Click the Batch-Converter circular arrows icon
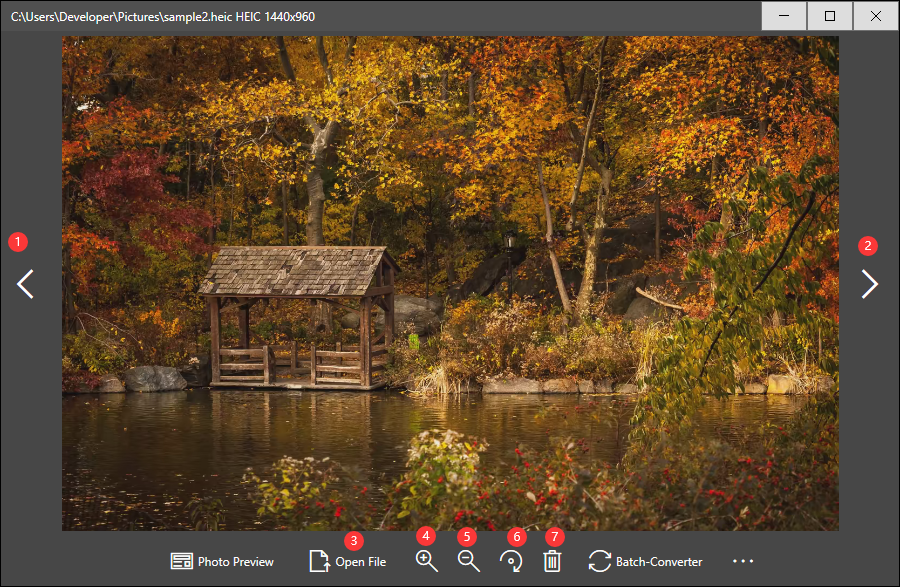This screenshot has height=587, width=900. [599, 561]
